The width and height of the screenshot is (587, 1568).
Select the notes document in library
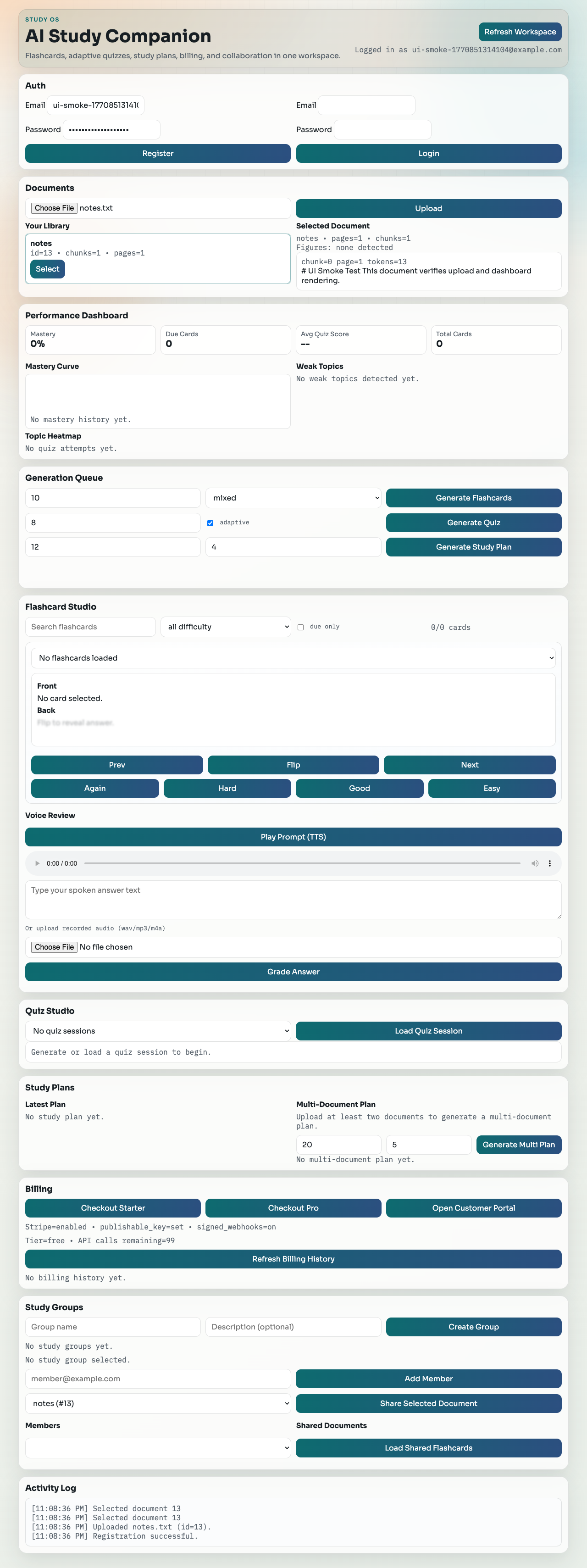click(47, 269)
